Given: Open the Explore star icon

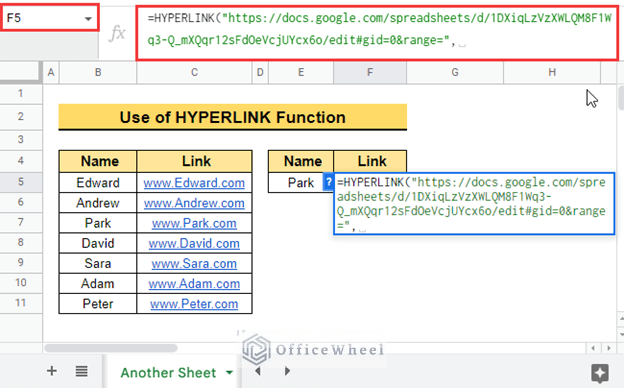Looking at the screenshot, I should click(x=600, y=373).
